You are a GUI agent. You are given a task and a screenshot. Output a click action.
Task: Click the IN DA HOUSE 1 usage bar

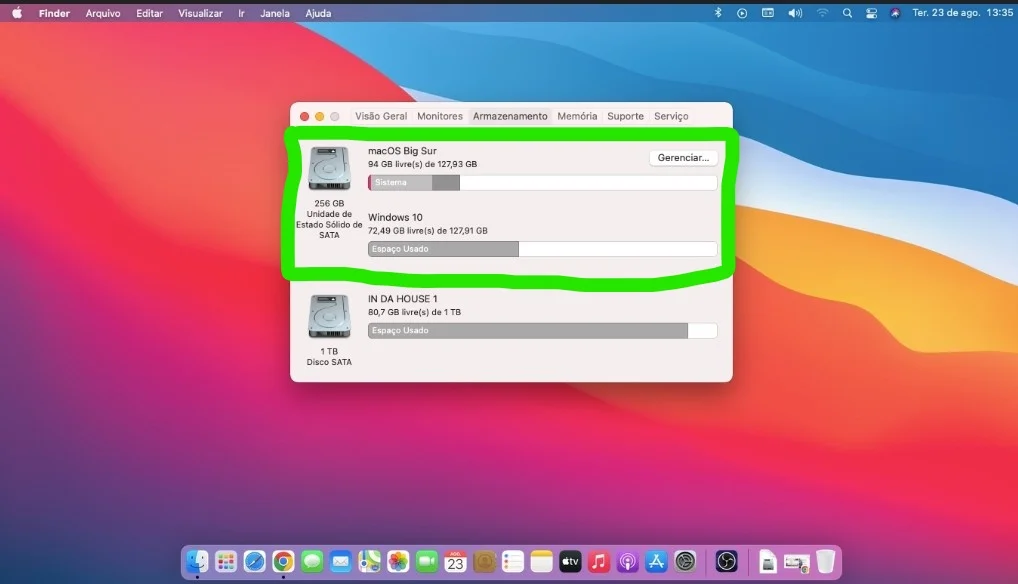(x=543, y=331)
